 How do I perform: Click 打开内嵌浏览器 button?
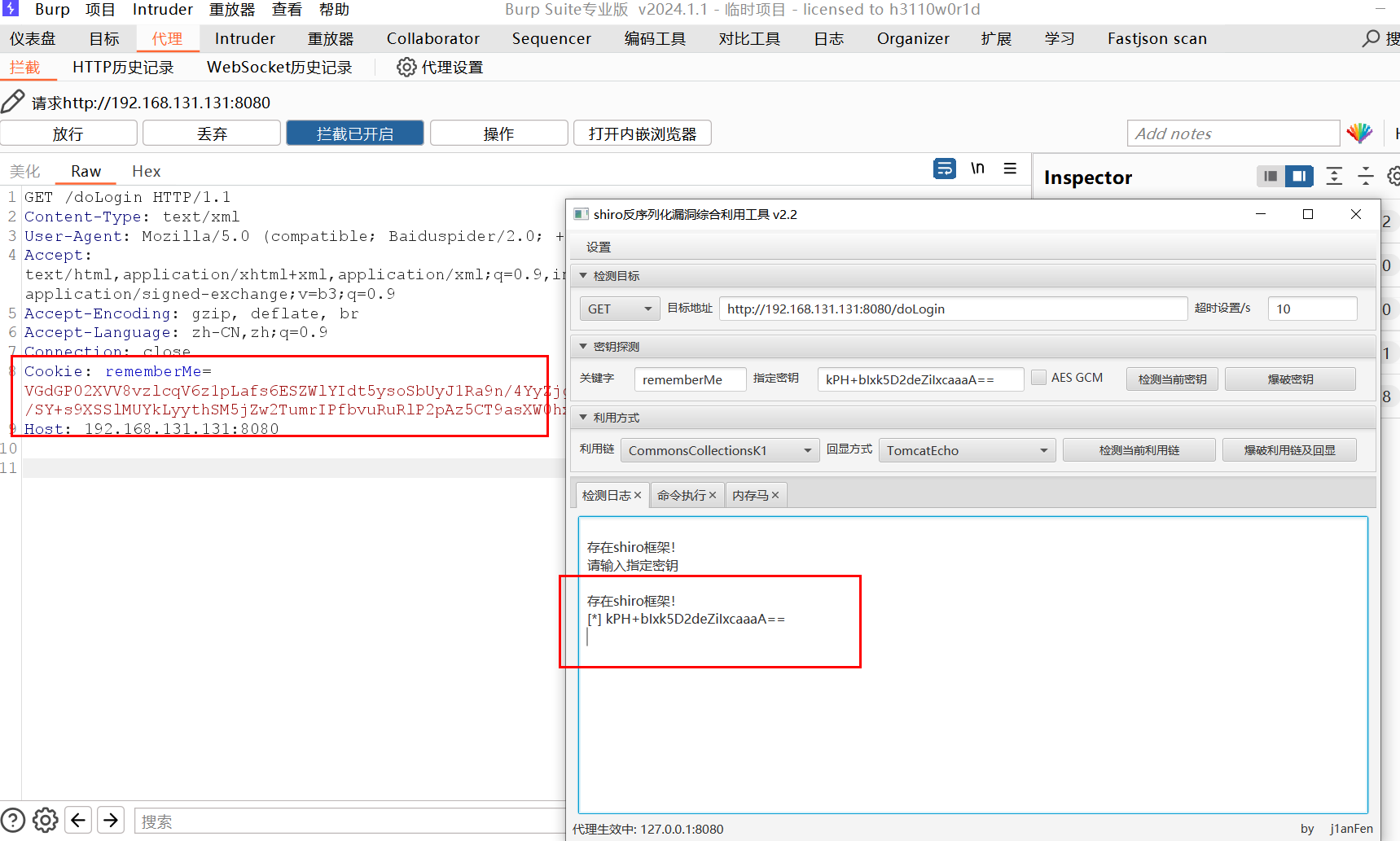tap(643, 133)
